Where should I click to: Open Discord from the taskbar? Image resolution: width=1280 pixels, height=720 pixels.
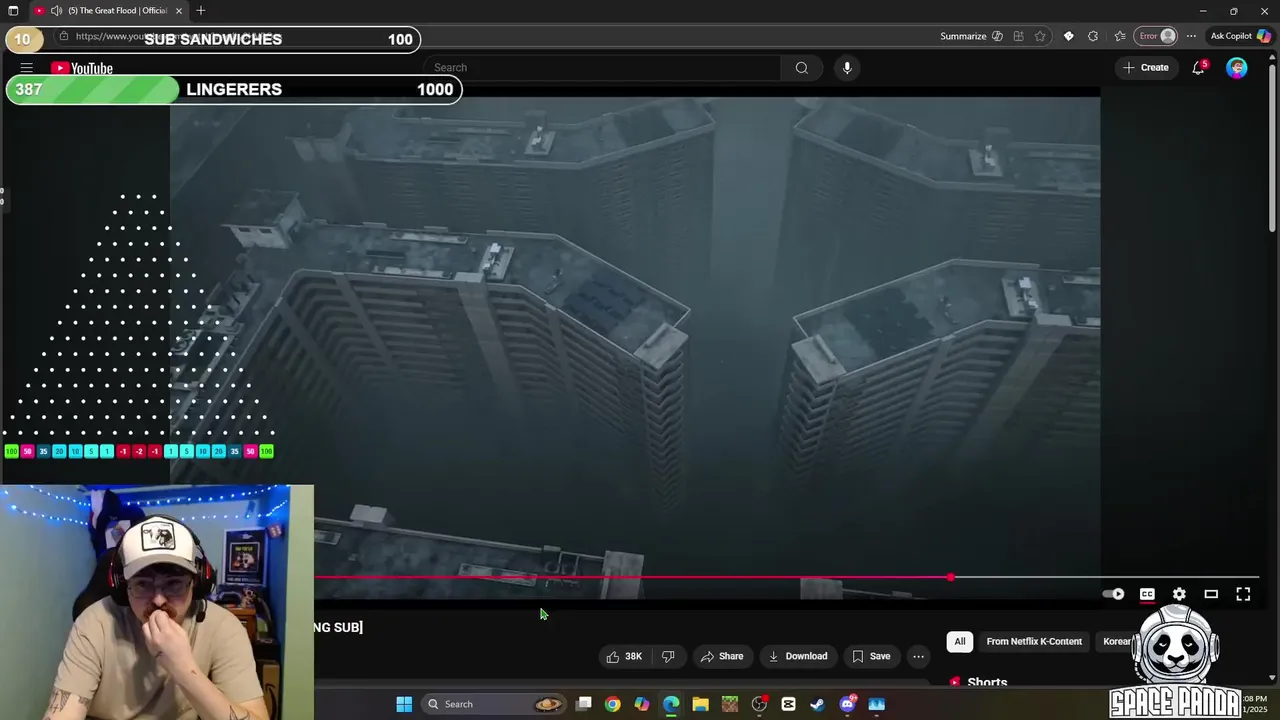point(847,704)
